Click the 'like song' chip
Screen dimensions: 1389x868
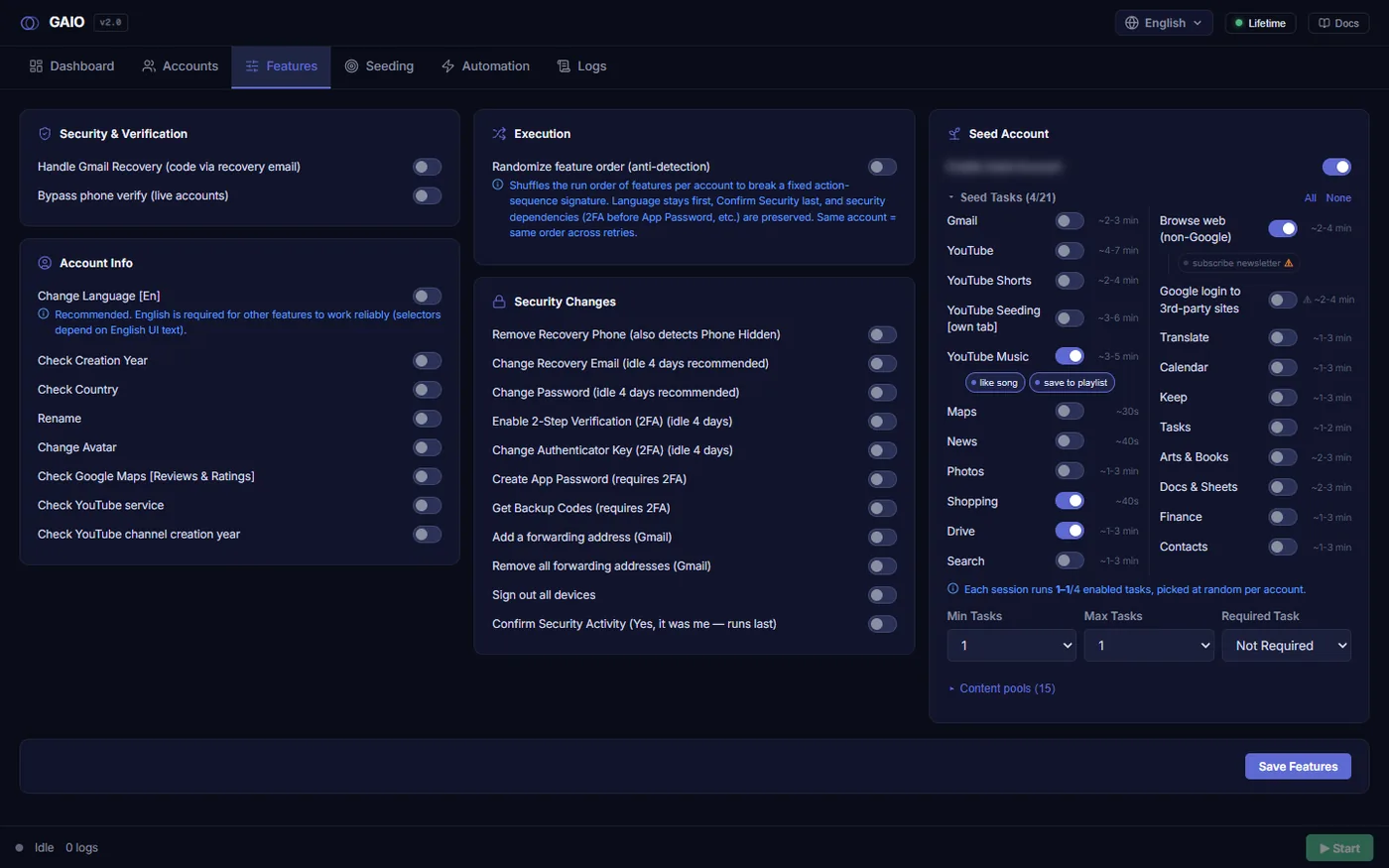click(x=995, y=383)
